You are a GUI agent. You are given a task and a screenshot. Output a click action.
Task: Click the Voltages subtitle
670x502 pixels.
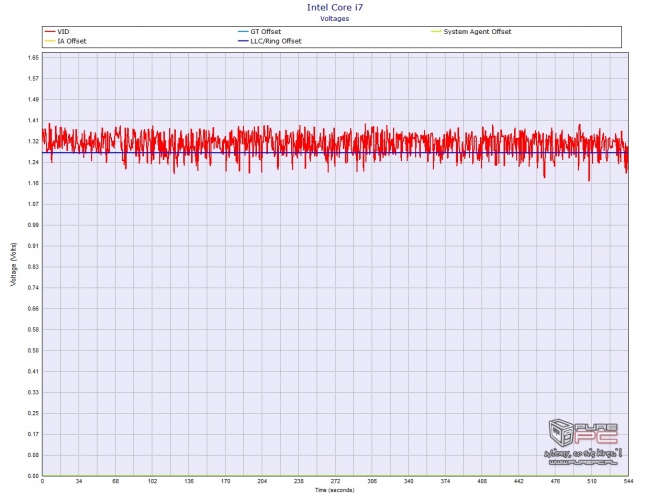[x=335, y=18]
